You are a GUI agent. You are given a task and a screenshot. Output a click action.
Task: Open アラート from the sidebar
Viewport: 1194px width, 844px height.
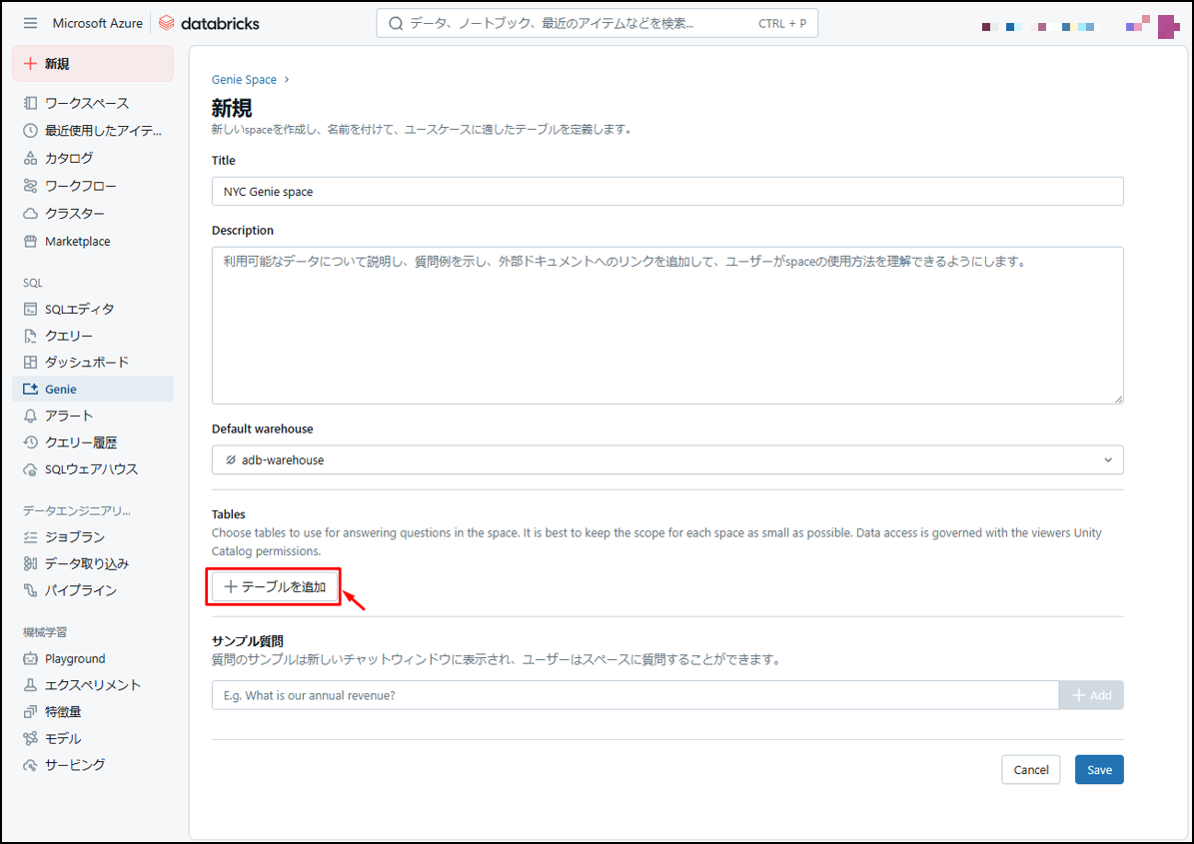[68, 416]
